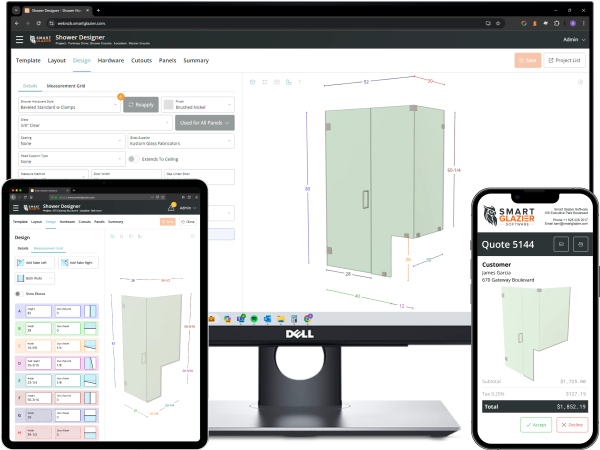This screenshot has height=450, width=600.
Task: Switch to Panels tab on monitor
Action: [167, 60]
